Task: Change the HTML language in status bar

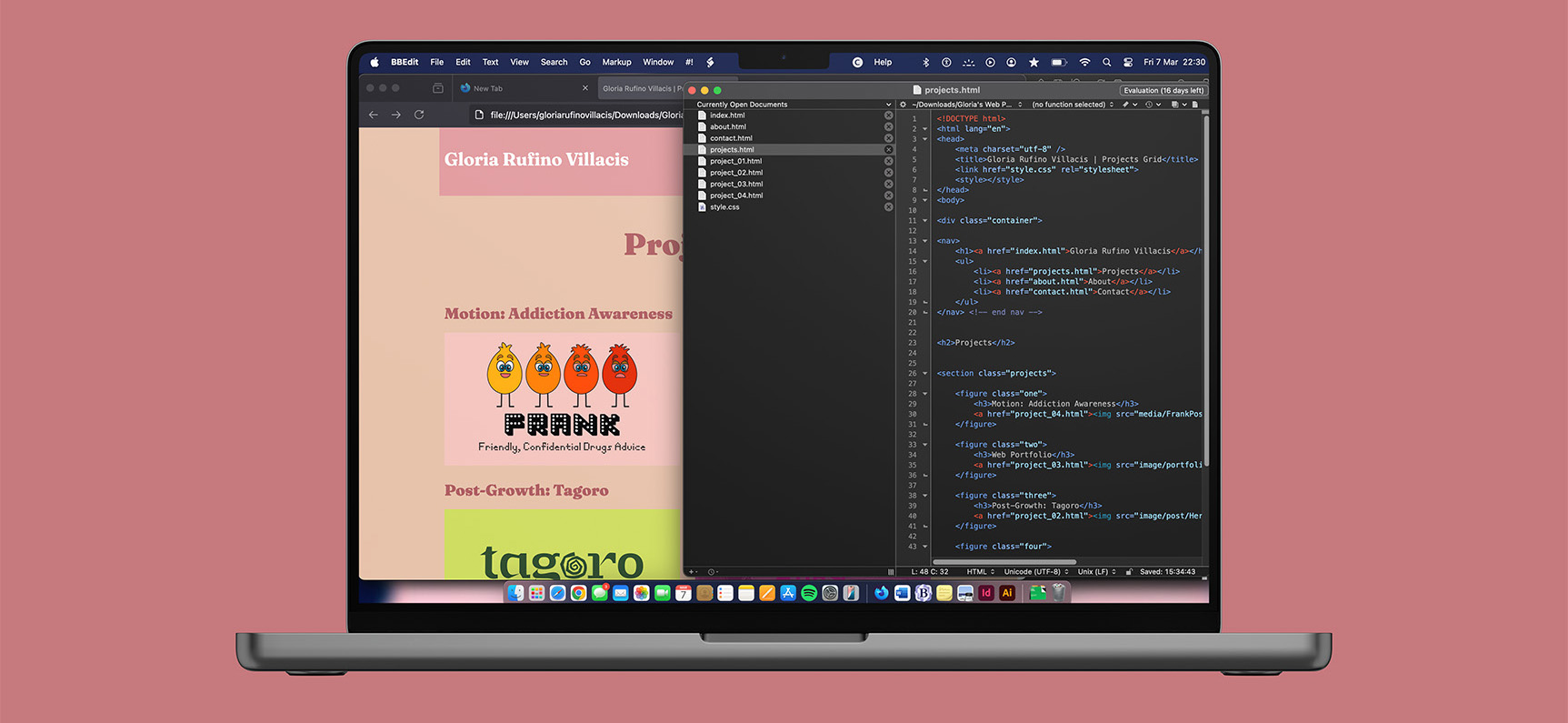Action: (980, 572)
